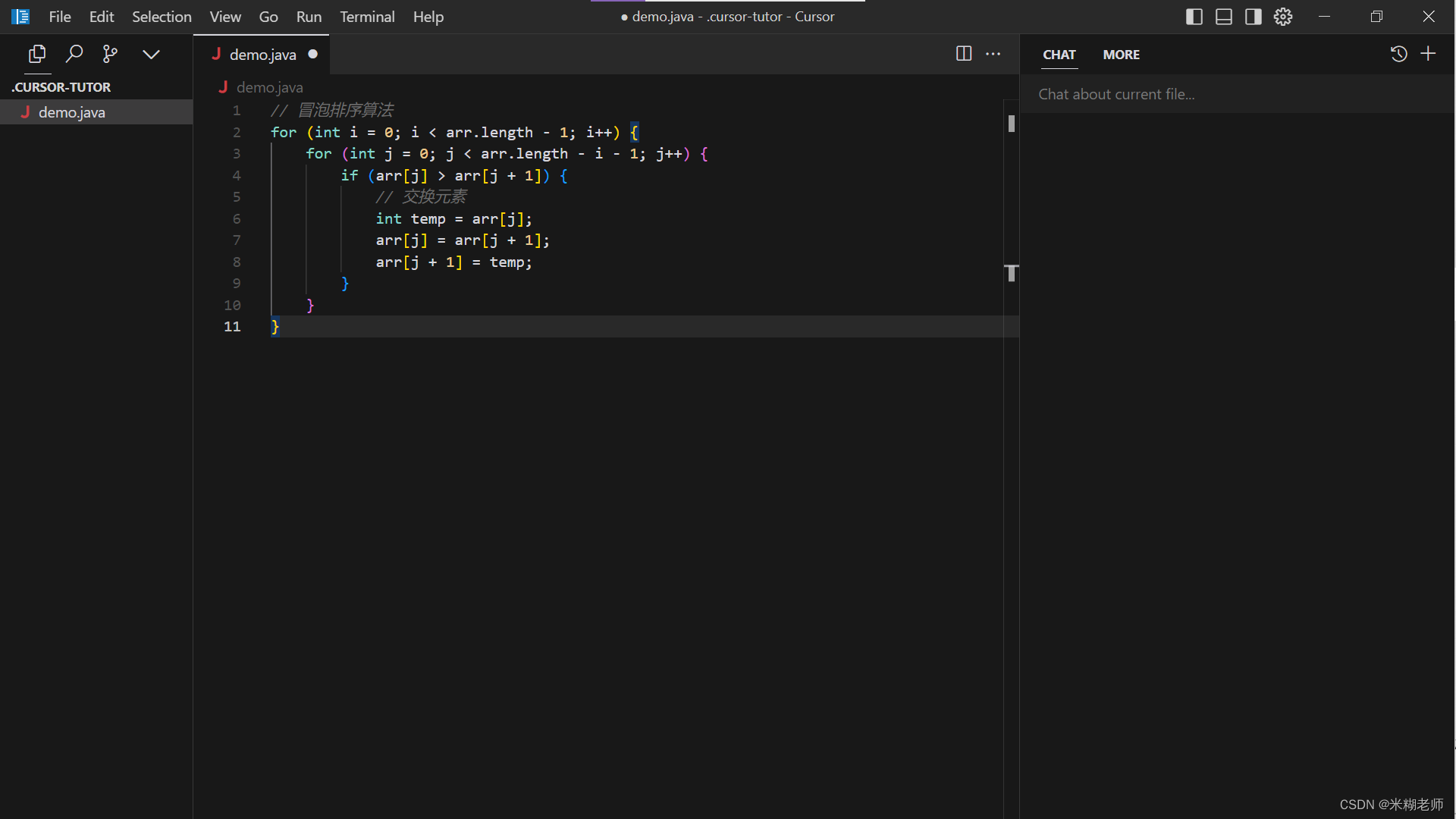Open the Search magnifier icon
This screenshot has height=819, width=1456.
(x=74, y=54)
